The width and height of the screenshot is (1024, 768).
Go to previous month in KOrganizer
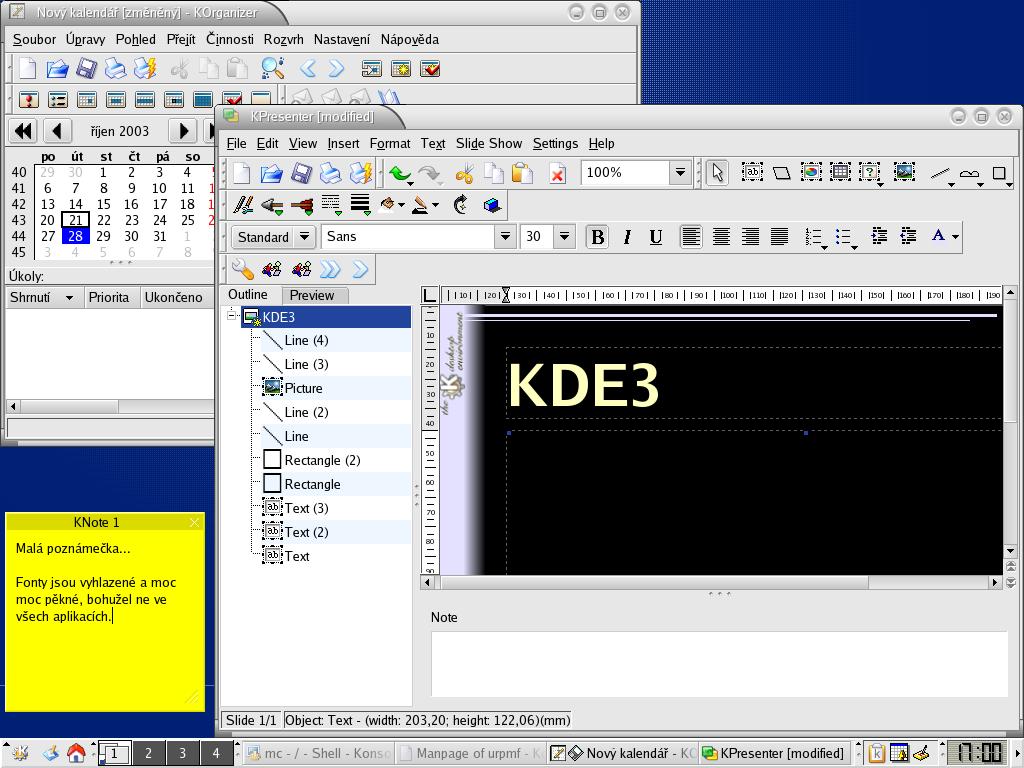[x=57, y=131]
